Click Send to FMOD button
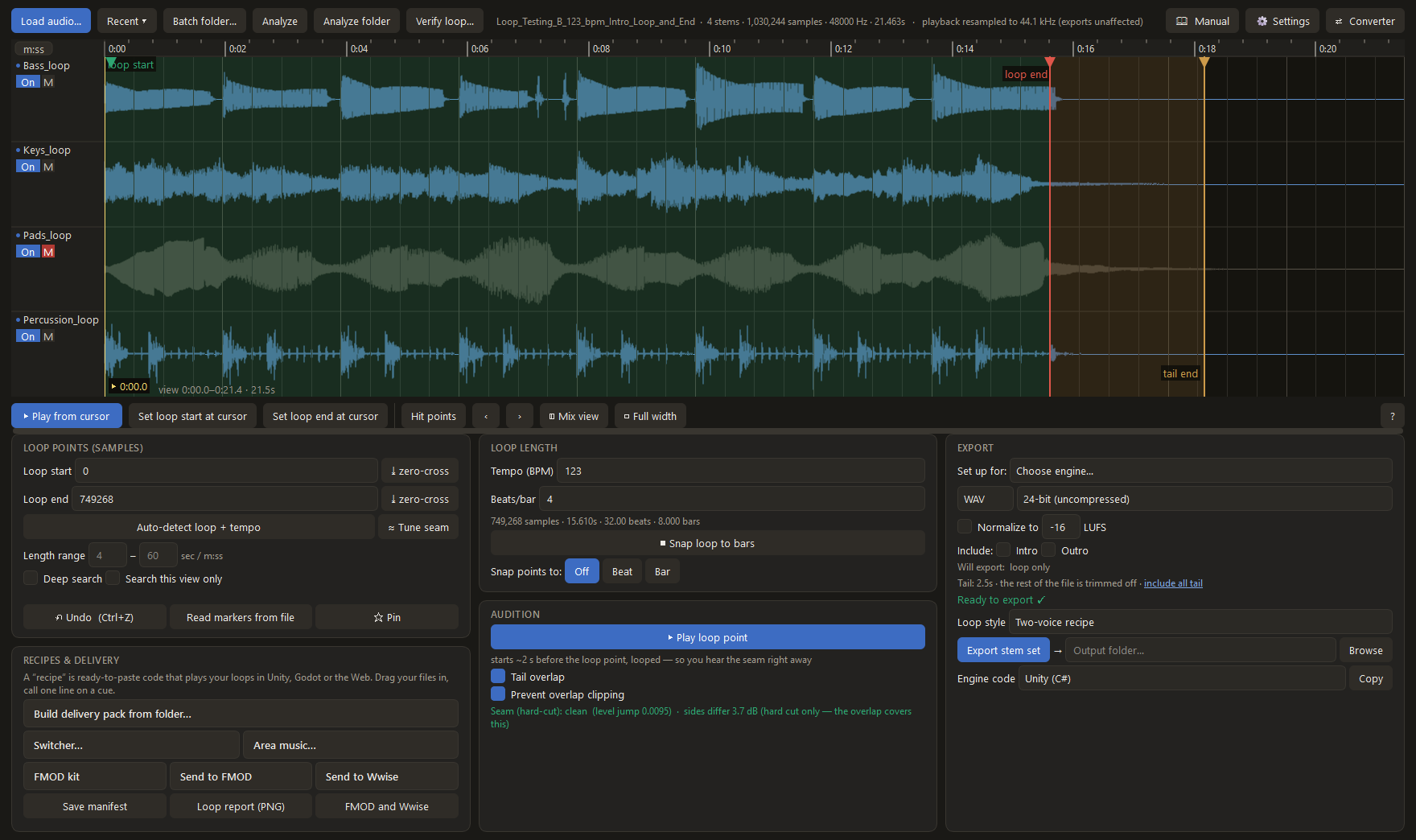 (241, 776)
